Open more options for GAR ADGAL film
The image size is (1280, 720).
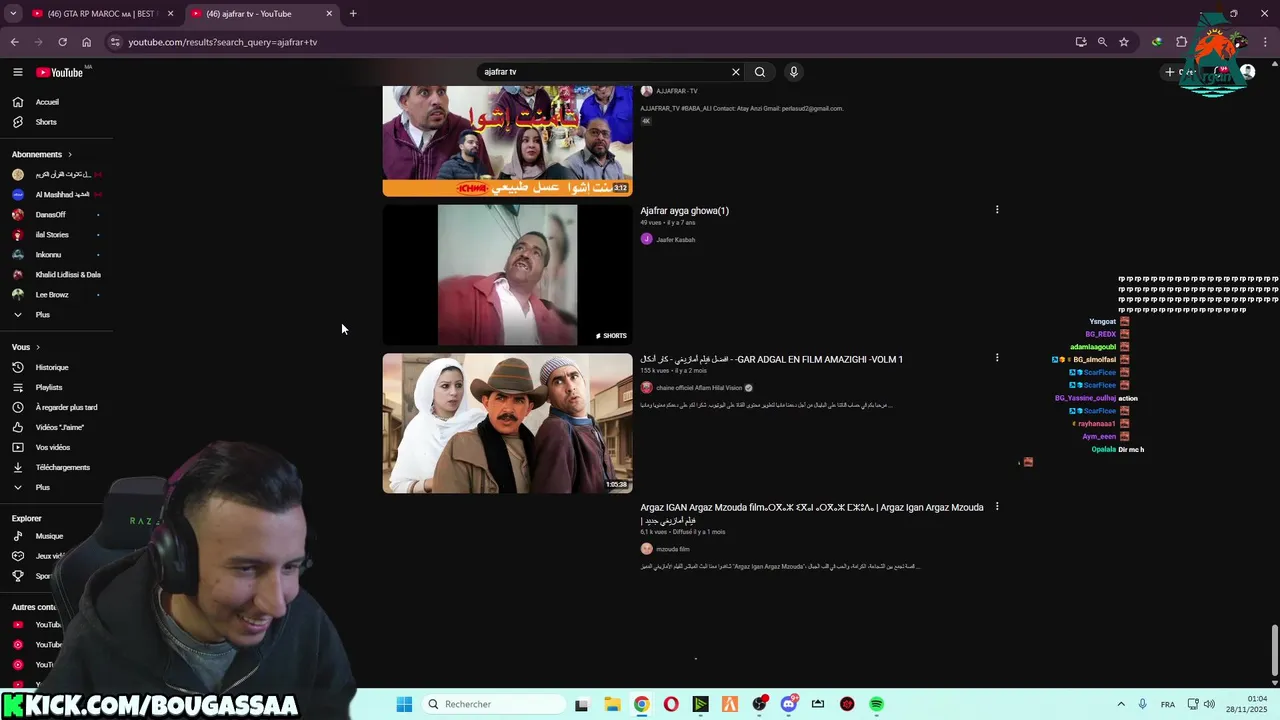[x=997, y=358]
